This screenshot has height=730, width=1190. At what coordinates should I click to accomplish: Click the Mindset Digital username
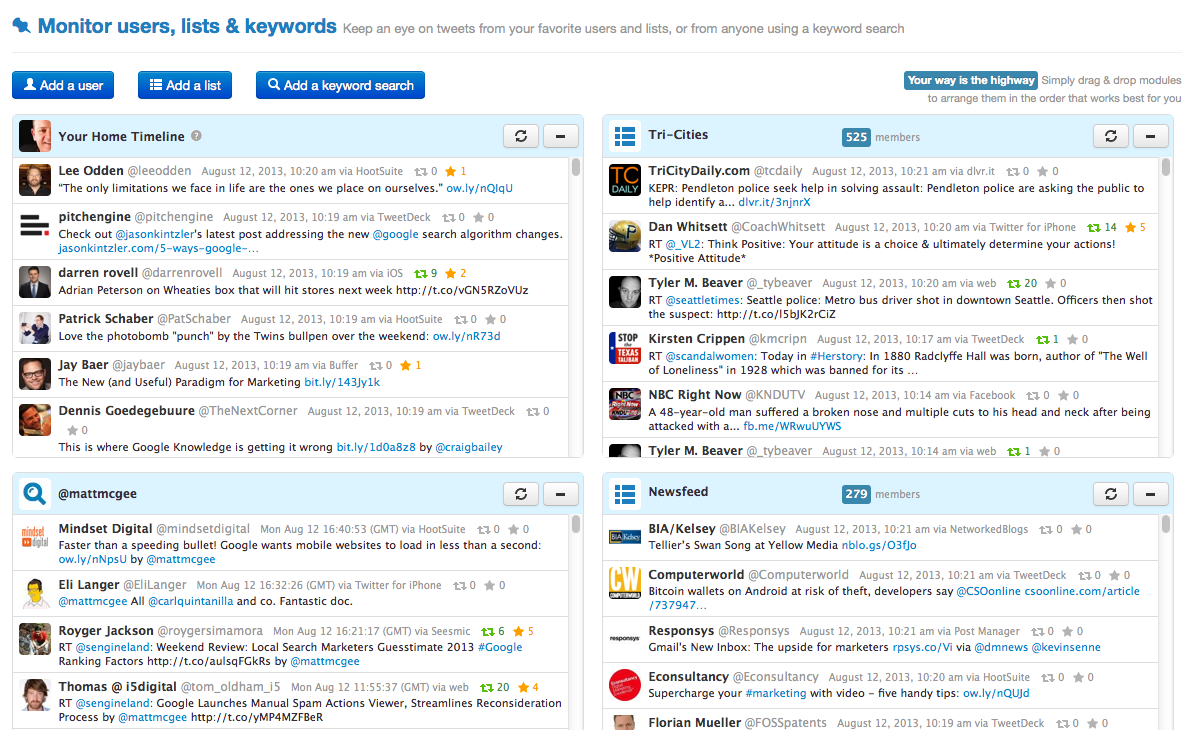(105, 529)
